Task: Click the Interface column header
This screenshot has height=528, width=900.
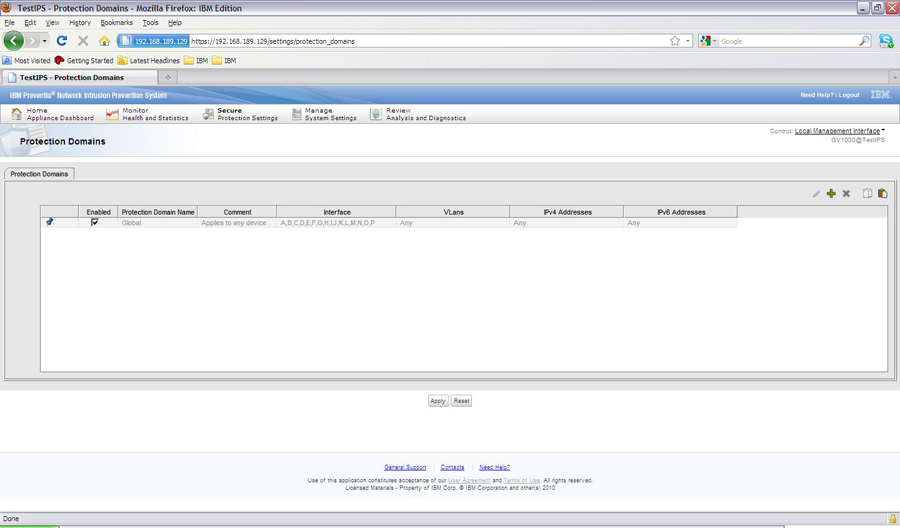Action: 336,212
